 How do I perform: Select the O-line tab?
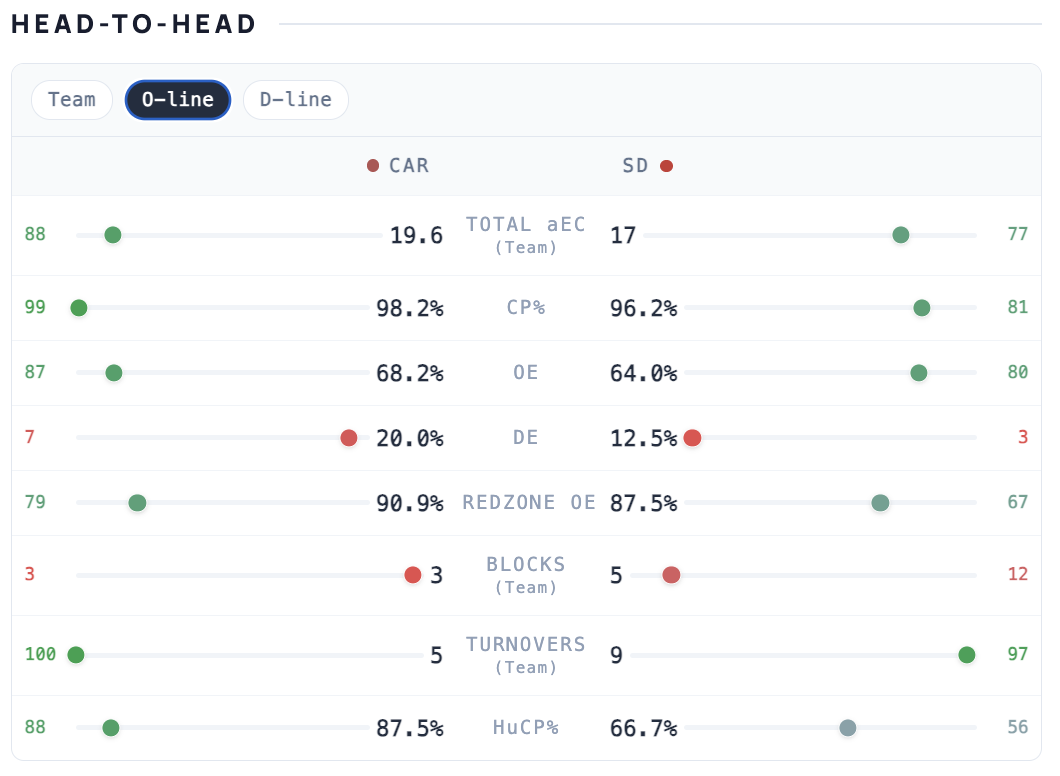(178, 100)
